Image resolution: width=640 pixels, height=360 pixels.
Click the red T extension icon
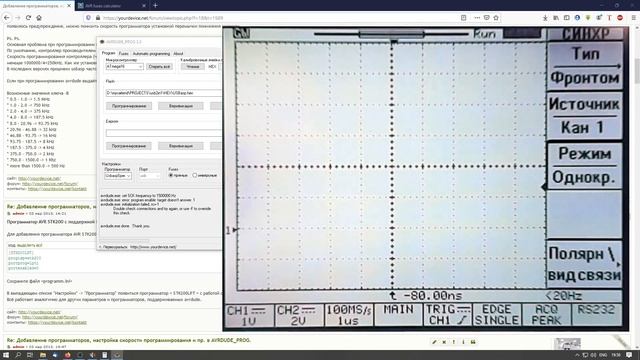609,18
